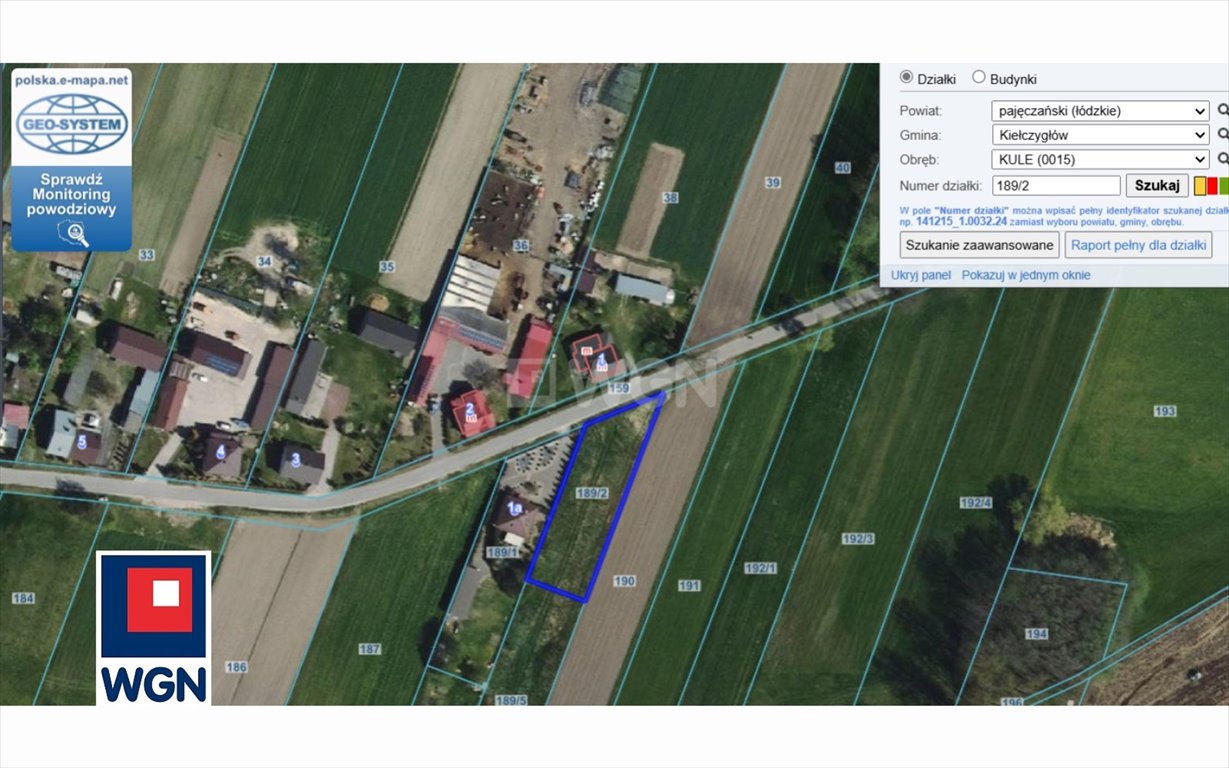Click the red marker near parcel 159
The height and width of the screenshot is (768, 1229).
point(600,360)
